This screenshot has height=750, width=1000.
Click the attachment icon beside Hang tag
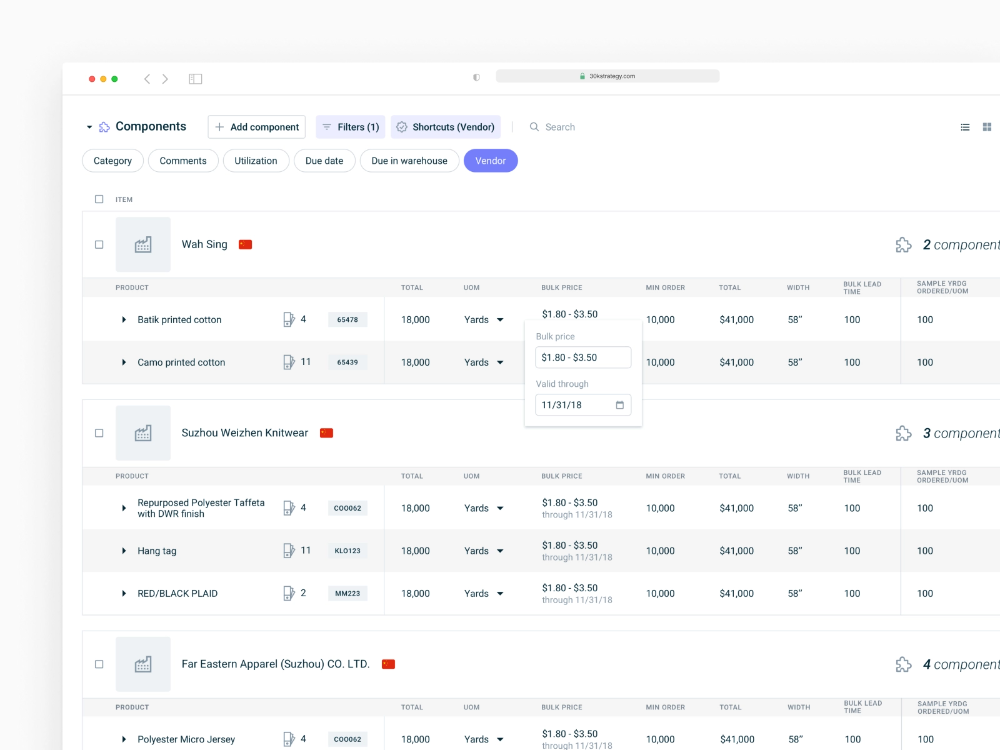pyautogui.click(x=289, y=551)
